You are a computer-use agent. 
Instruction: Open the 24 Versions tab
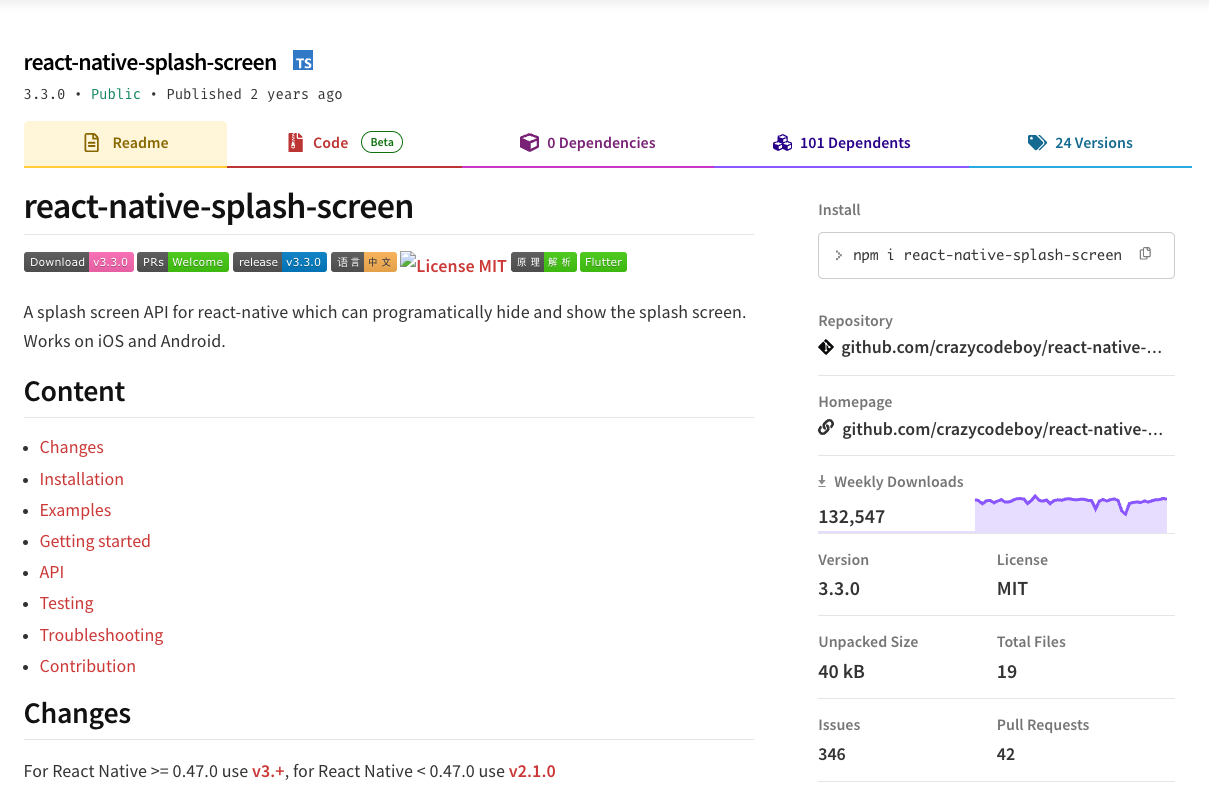[1080, 144]
